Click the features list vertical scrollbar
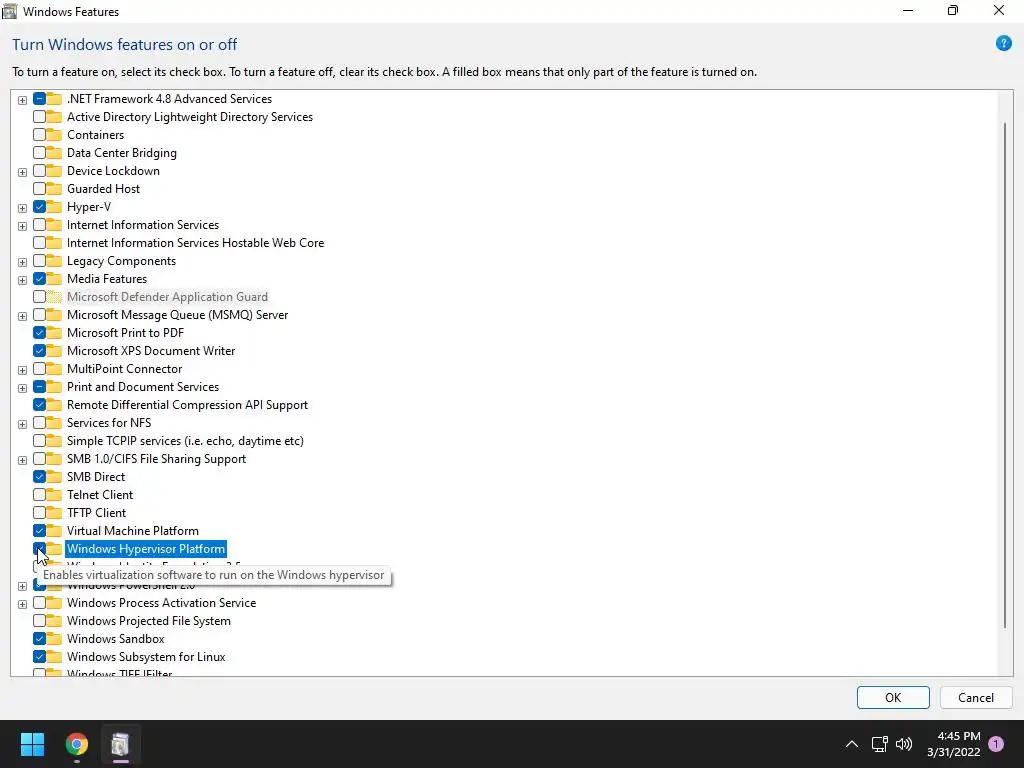This screenshot has height=768, width=1024. coord(1005,376)
